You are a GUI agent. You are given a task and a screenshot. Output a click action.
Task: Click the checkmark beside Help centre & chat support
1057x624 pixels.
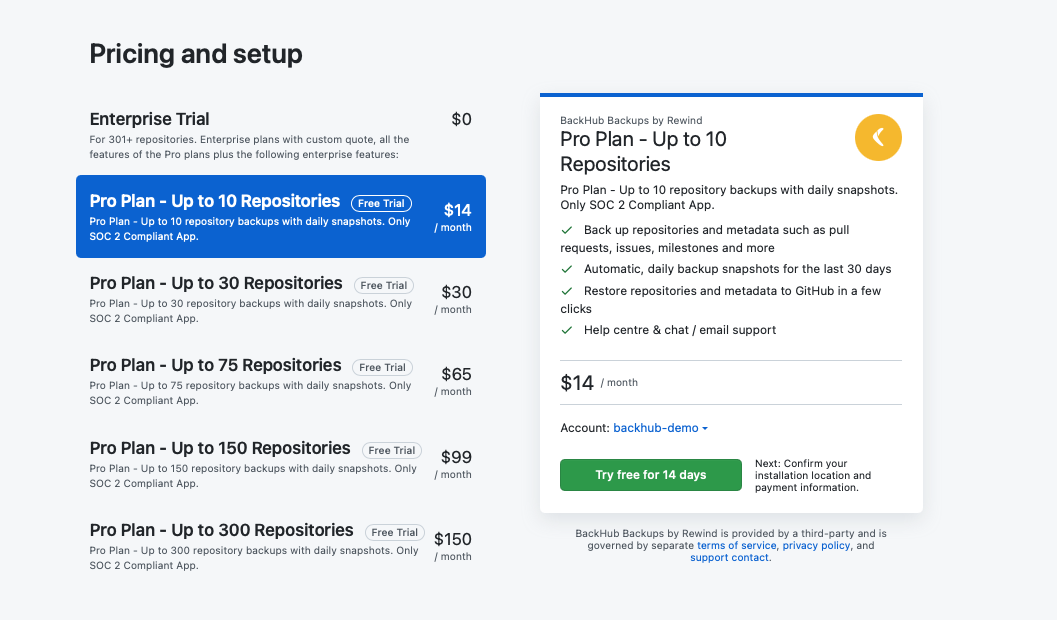coord(567,330)
